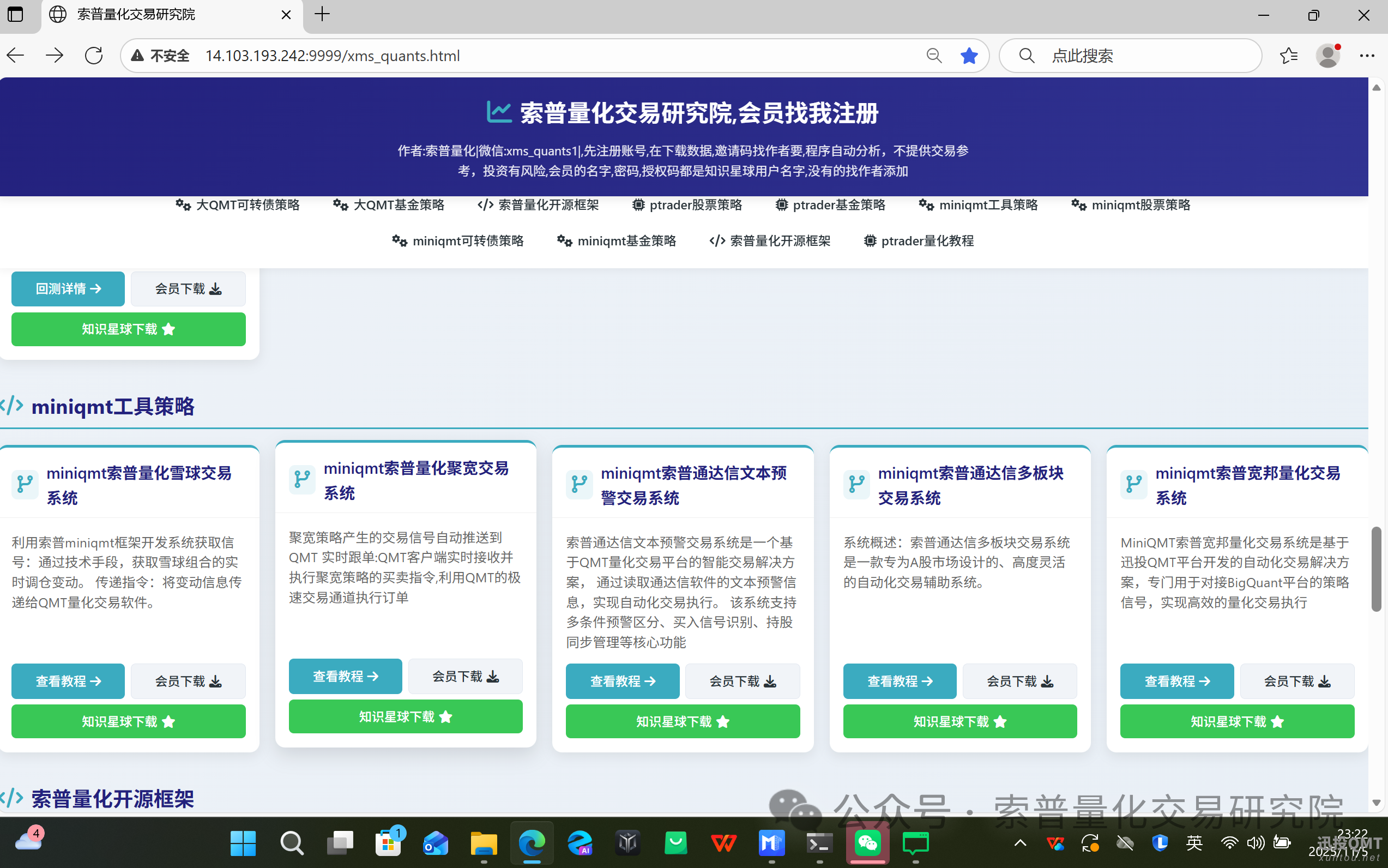Expand the hidden tray icons chevron
The width and height of the screenshot is (1388, 868).
pos(1019,843)
